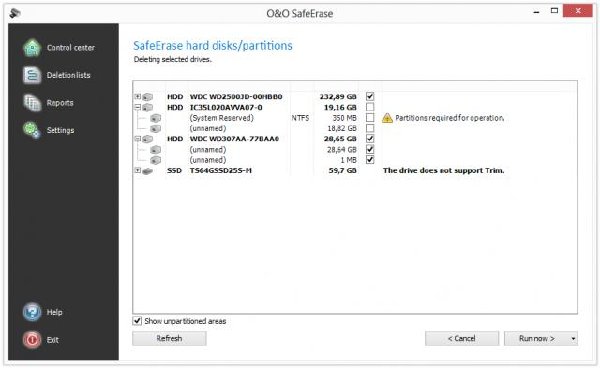This screenshot has height=368, width=600.
Task: Open Reports menu item
Action: (x=60, y=103)
